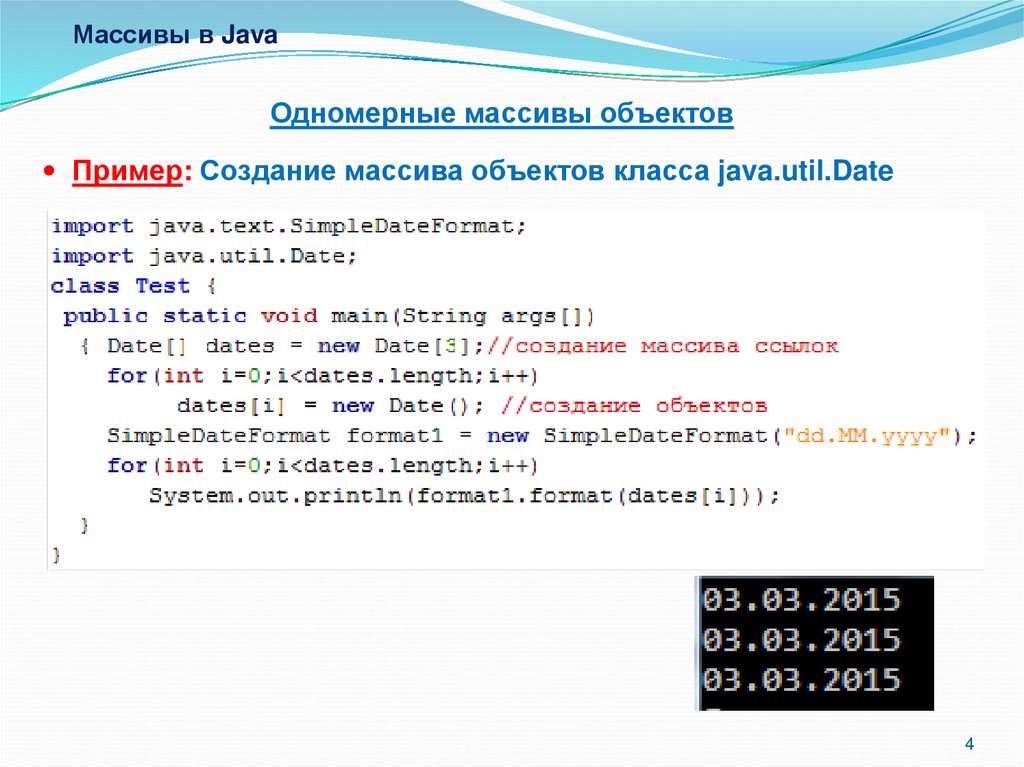Click the slide header 'Массивы в Java'
Image resolution: width=1024 pixels, height=767 pixels.
[x=175, y=35]
